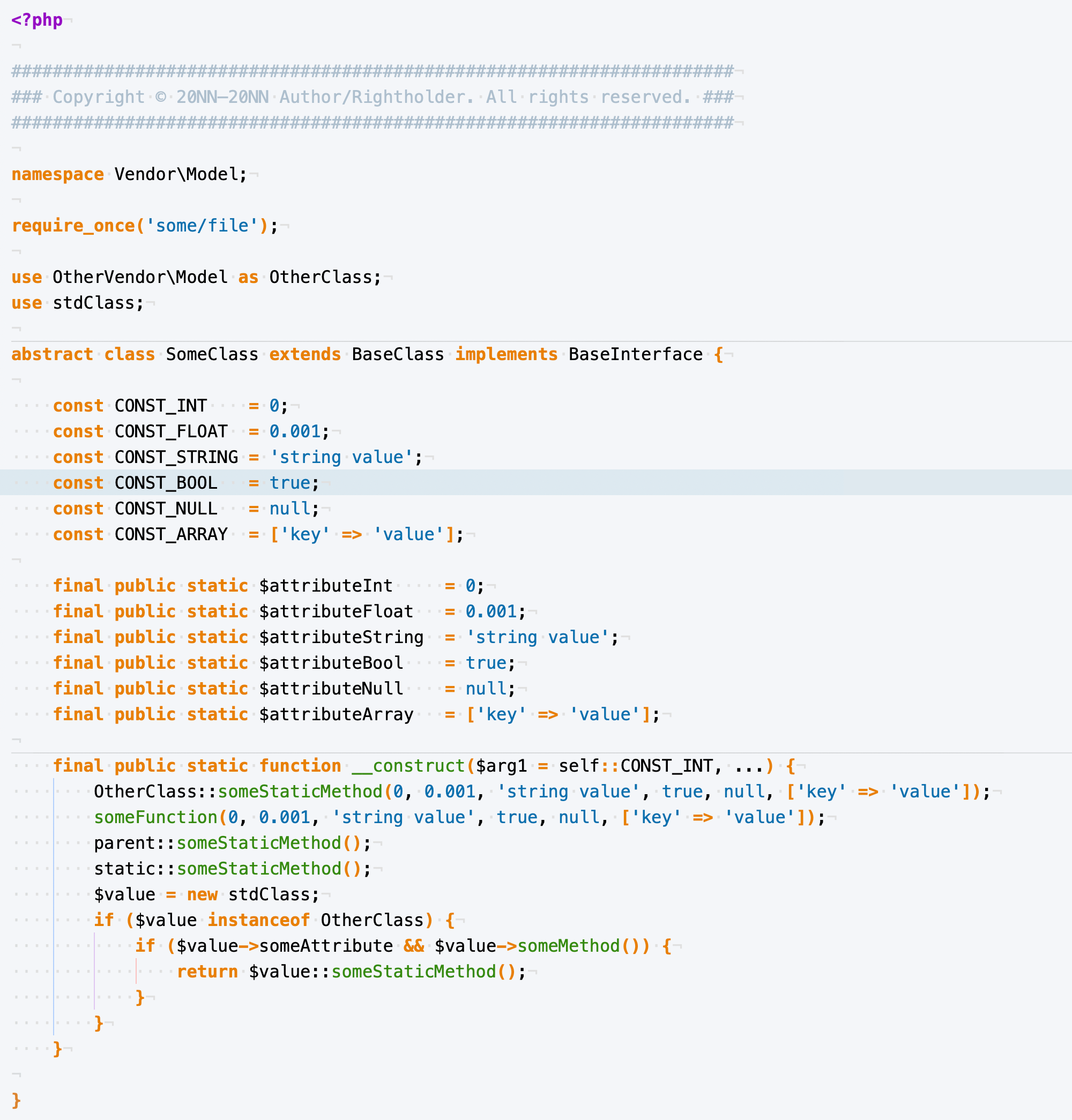1072x1120 pixels.
Task: Click the return keyword
Action: click(x=207, y=972)
